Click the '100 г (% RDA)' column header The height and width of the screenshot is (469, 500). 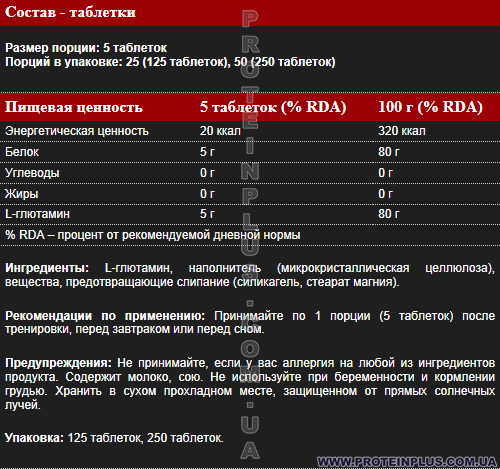click(x=430, y=107)
